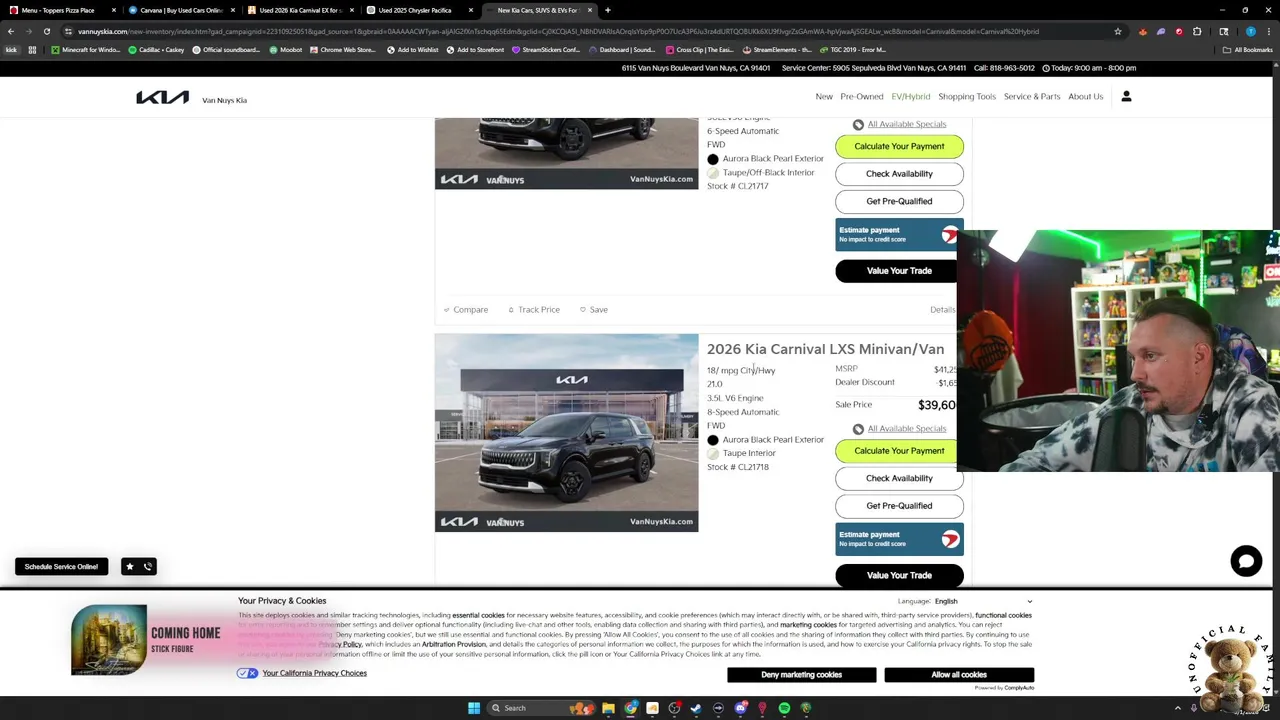Click the black Carnival LXS vehicle photo

566,433
